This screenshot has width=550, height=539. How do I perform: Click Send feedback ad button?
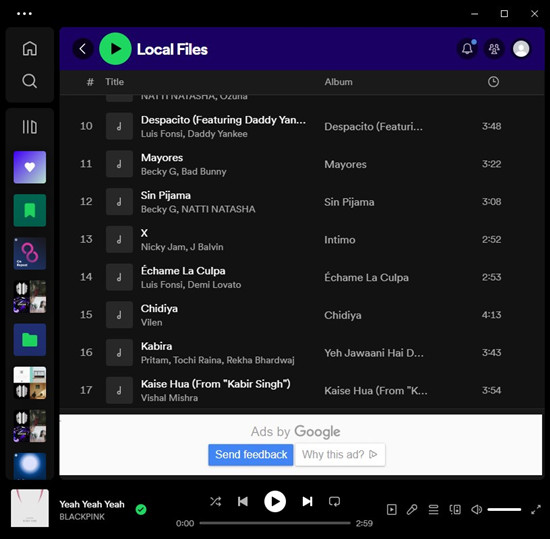point(251,454)
